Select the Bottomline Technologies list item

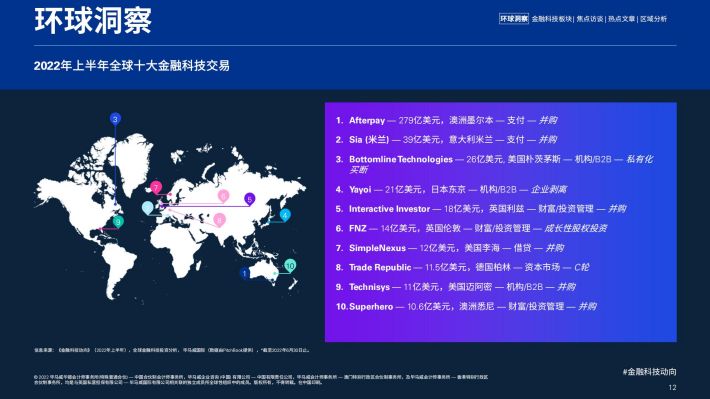coord(494,164)
